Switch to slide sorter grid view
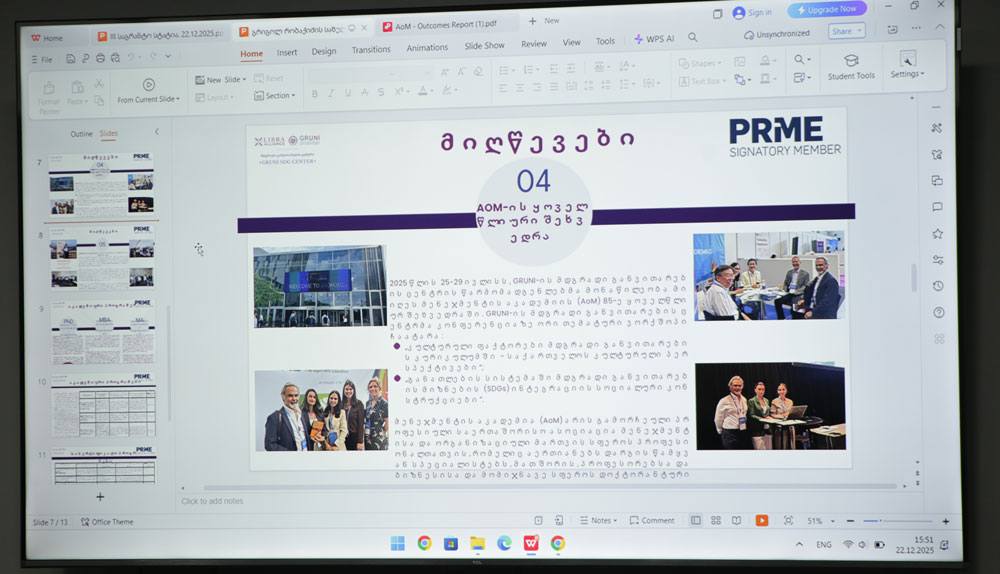1000x574 pixels. 716,520
